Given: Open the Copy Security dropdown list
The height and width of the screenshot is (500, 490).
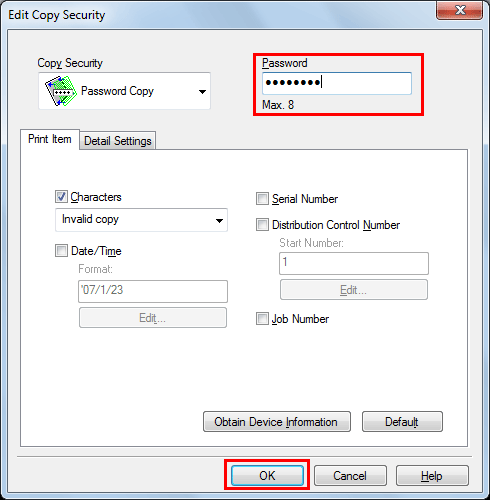Looking at the screenshot, I should [124, 91].
